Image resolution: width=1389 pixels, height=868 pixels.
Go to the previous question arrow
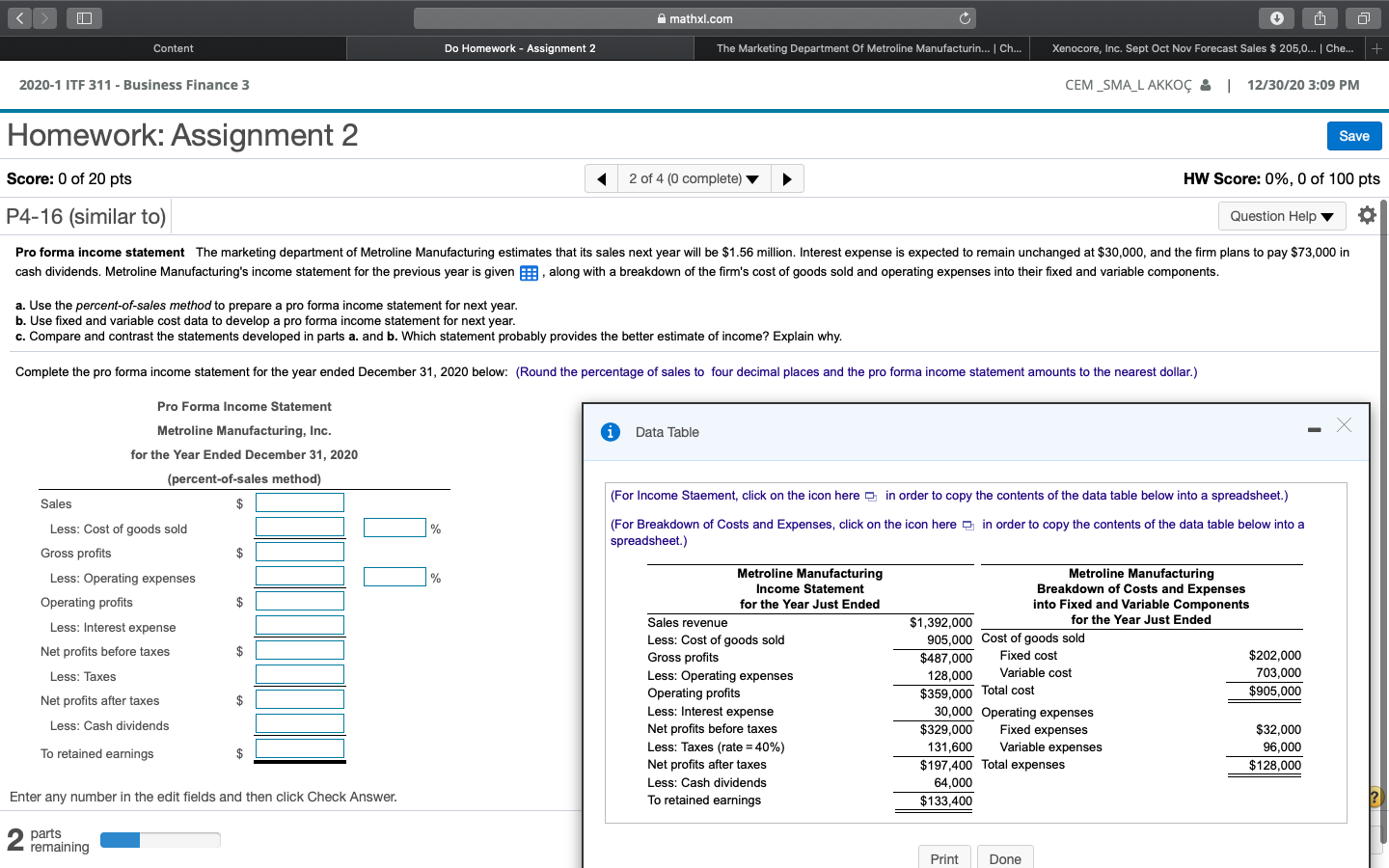pyautogui.click(x=602, y=178)
